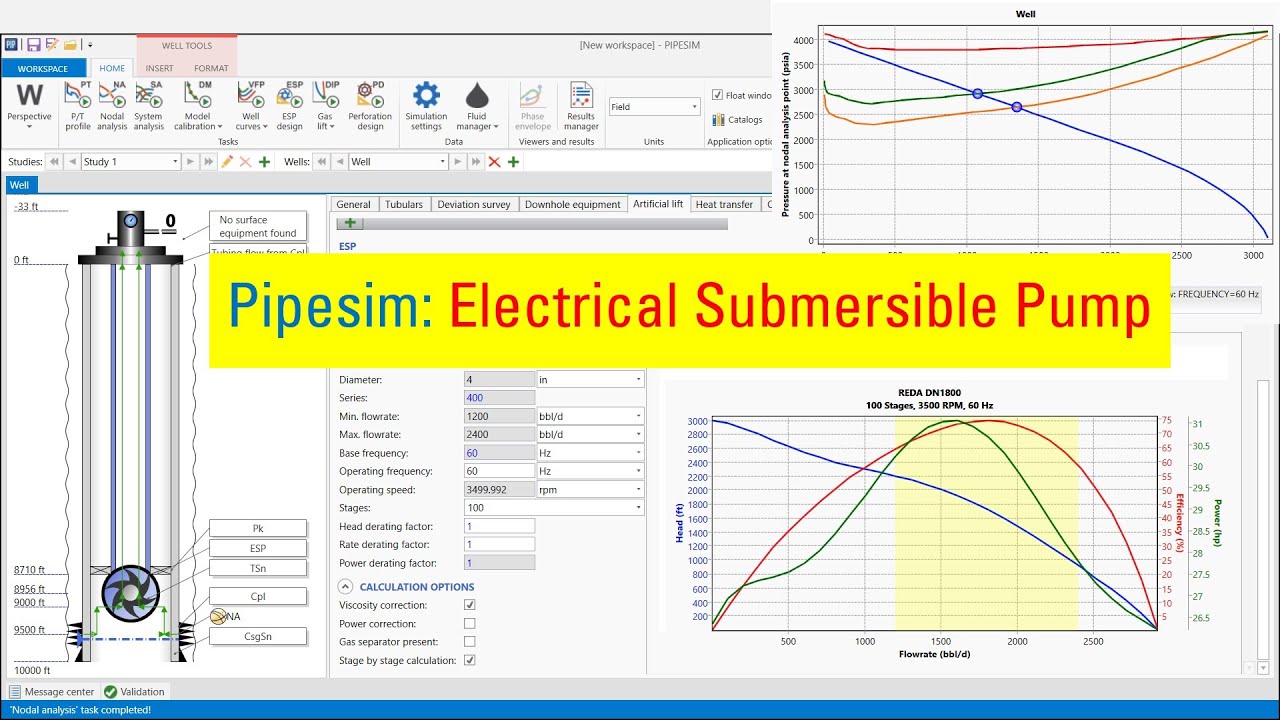Click the Cpl label in schematic
This screenshot has width=1280, height=720.
coord(258,596)
